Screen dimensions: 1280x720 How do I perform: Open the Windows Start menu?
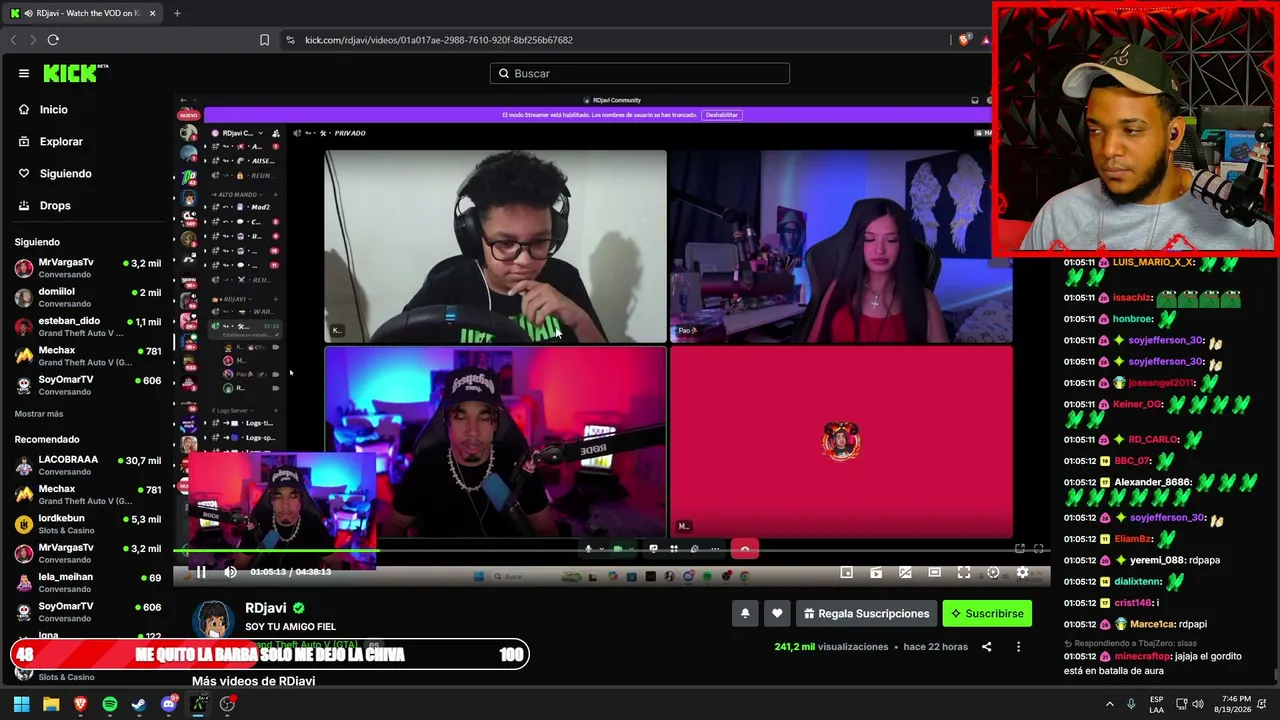[x=21, y=704]
